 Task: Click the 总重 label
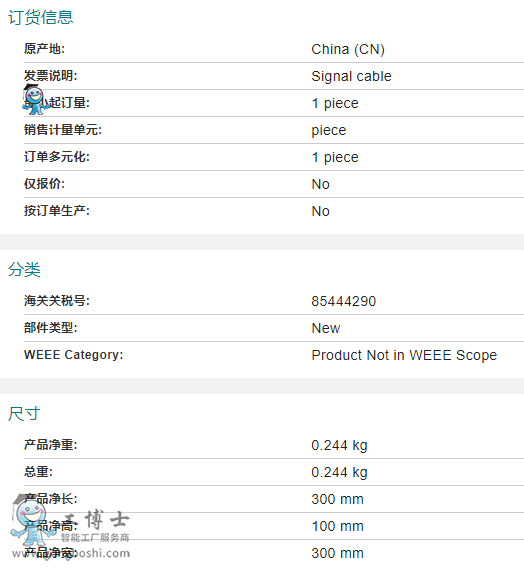(x=38, y=472)
